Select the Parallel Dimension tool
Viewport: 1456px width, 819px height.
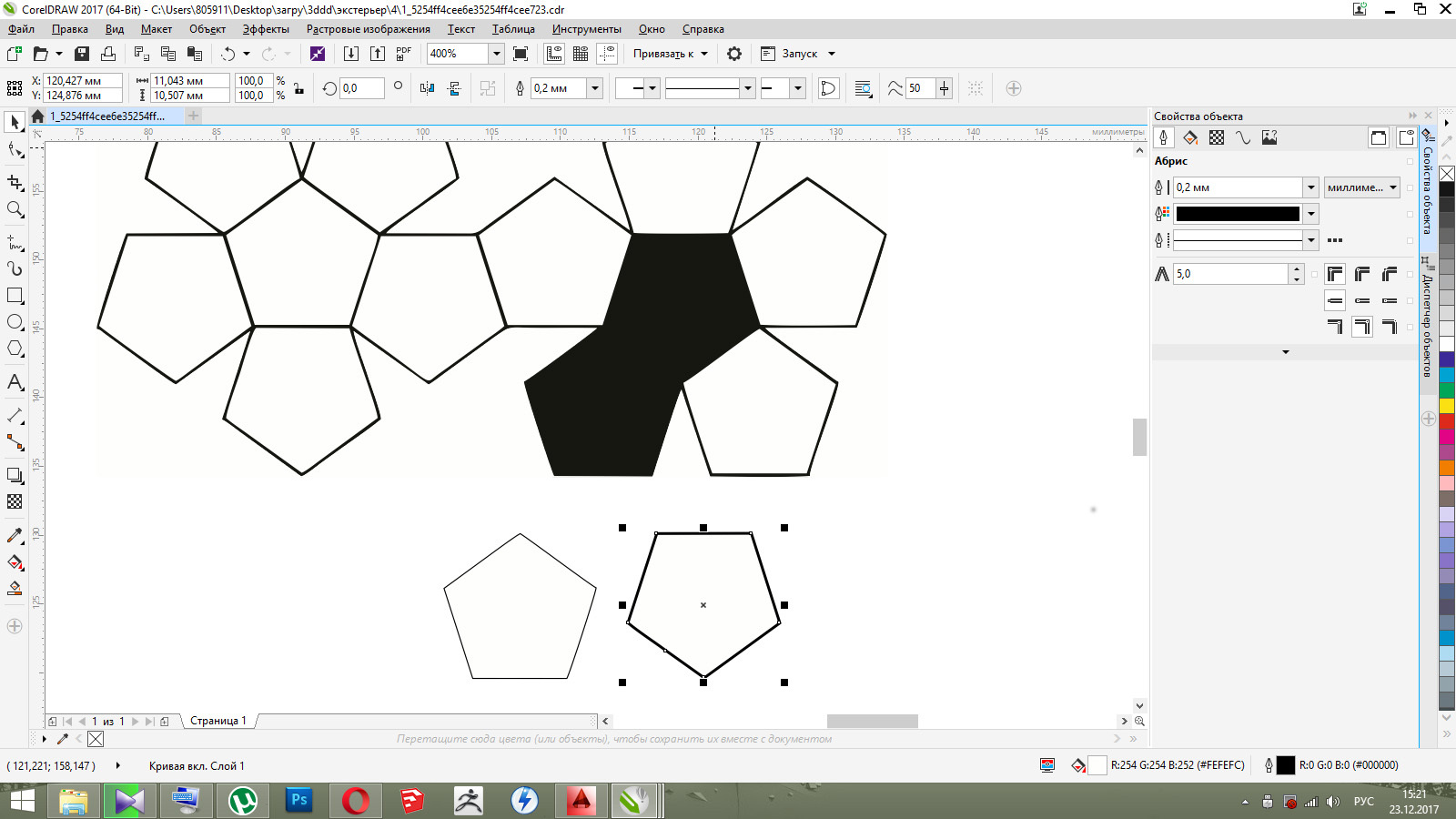coord(15,416)
